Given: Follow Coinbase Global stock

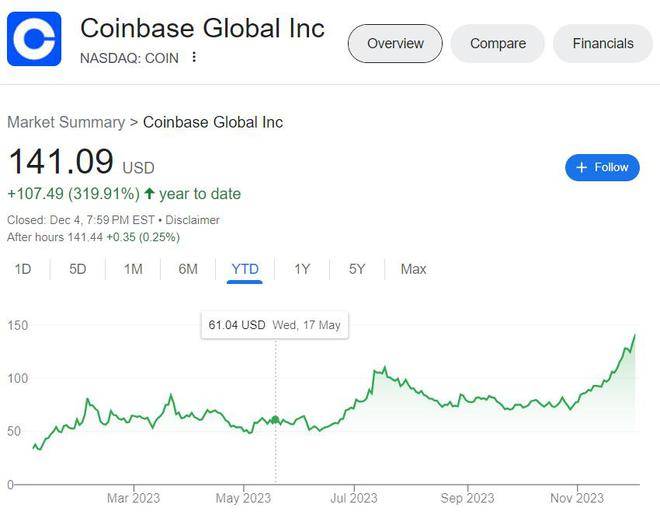Looking at the screenshot, I should click(602, 167).
